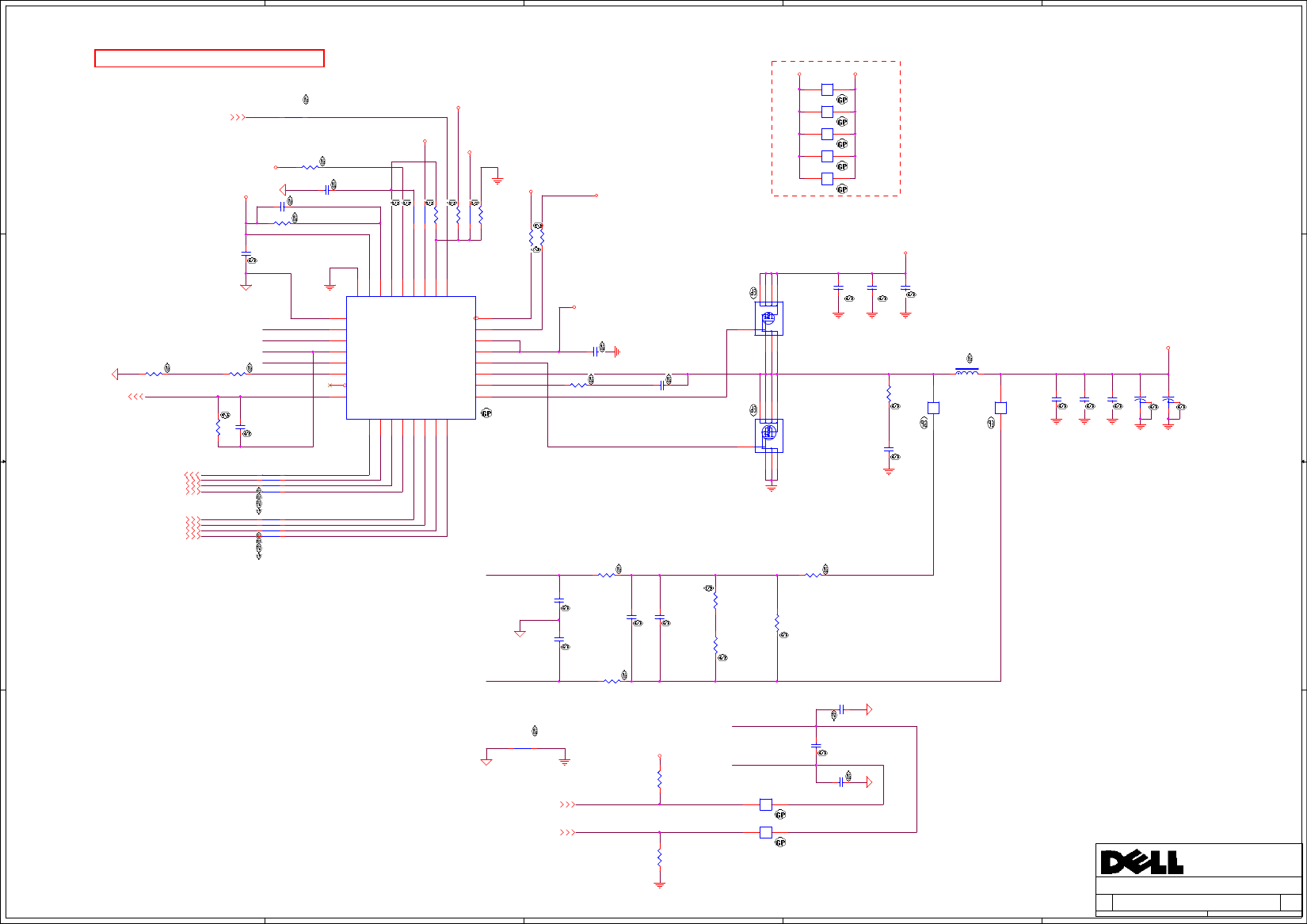Image resolution: width=1307 pixels, height=924 pixels.
Task: Select the test pad square right of the inductor
Action: click(1000, 408)
